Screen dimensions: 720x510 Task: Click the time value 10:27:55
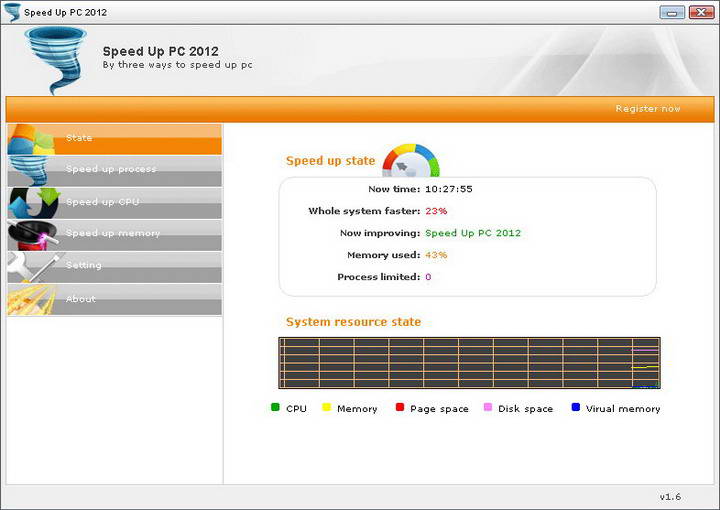pyautogui.click(x=449, y=189)
